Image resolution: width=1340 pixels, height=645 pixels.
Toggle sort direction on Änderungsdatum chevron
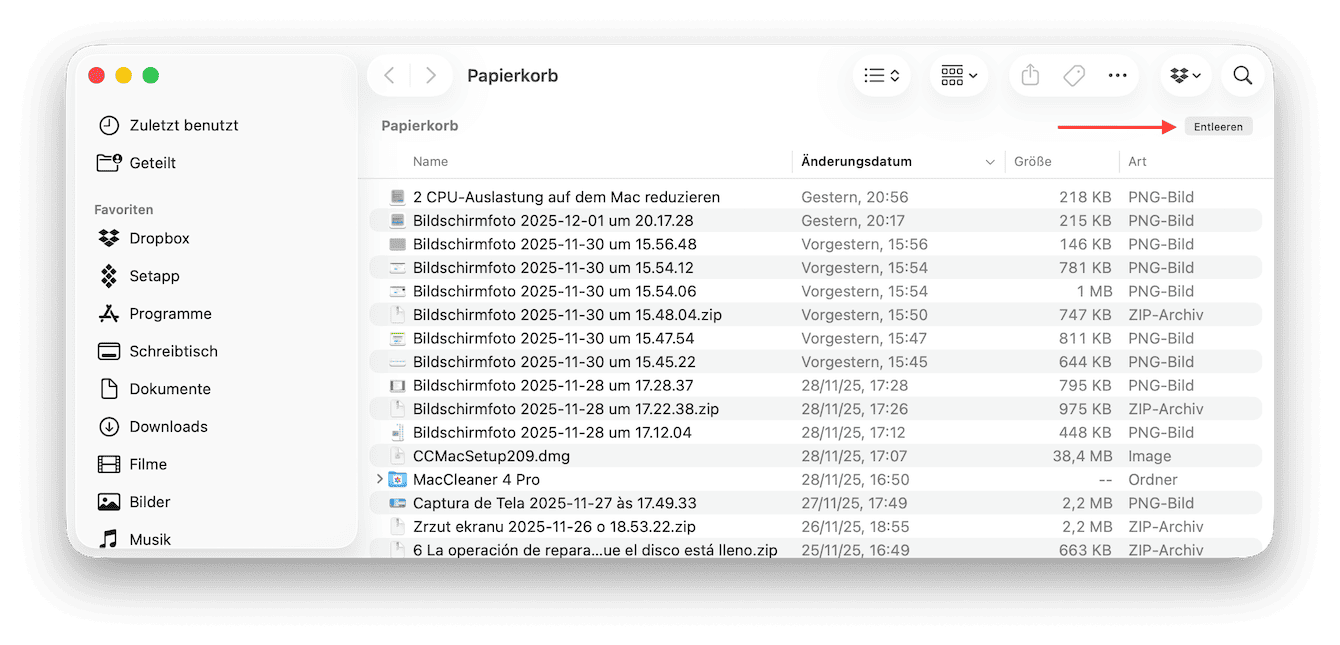(x=990, y=161)
